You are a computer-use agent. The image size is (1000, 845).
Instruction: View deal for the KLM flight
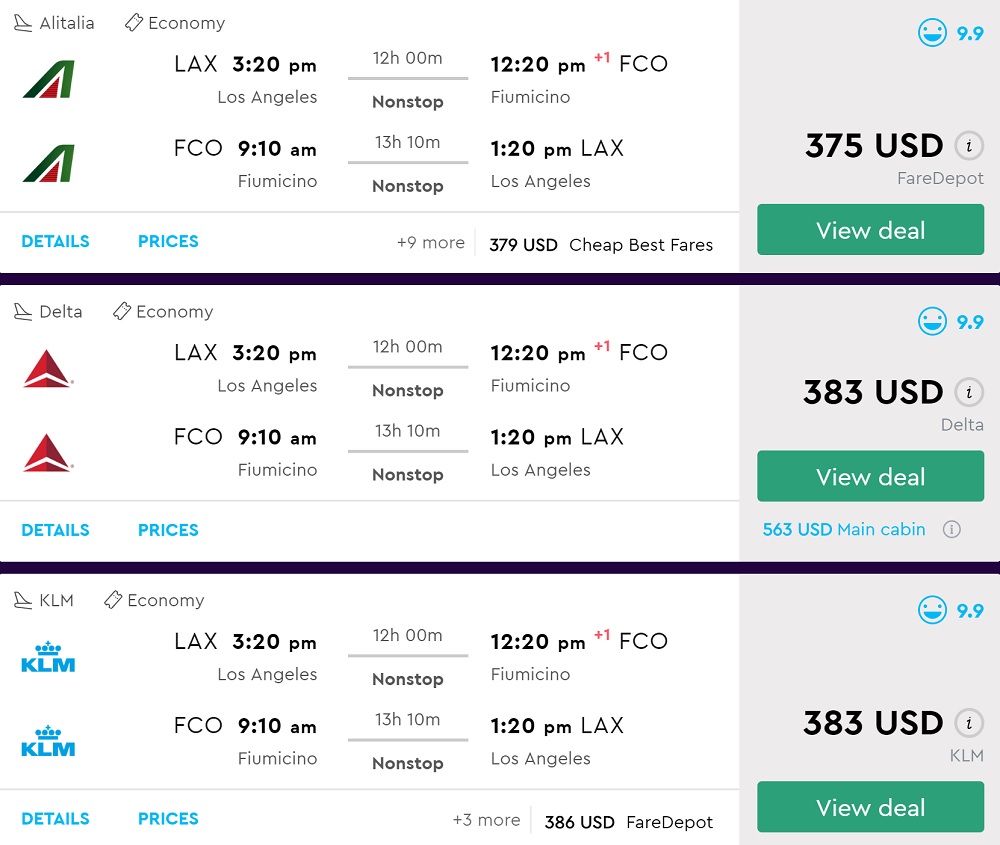click(870, 807)
